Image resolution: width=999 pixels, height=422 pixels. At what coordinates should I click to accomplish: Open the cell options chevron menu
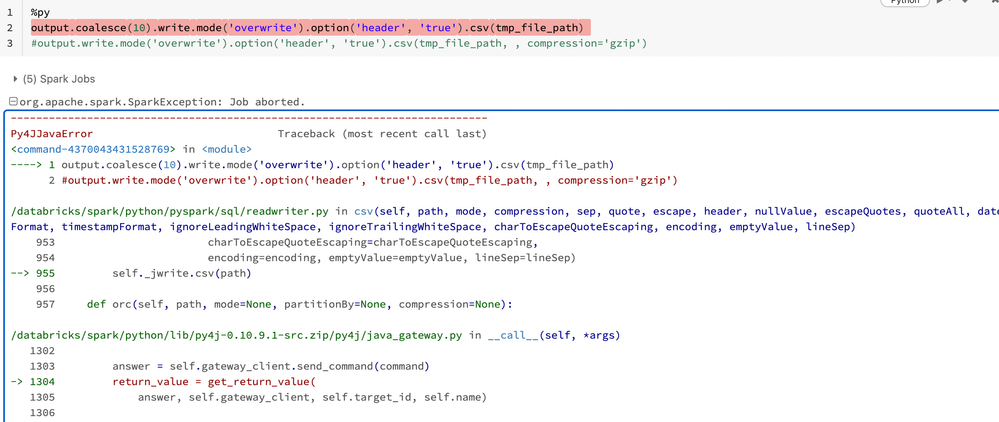(964, 3)
